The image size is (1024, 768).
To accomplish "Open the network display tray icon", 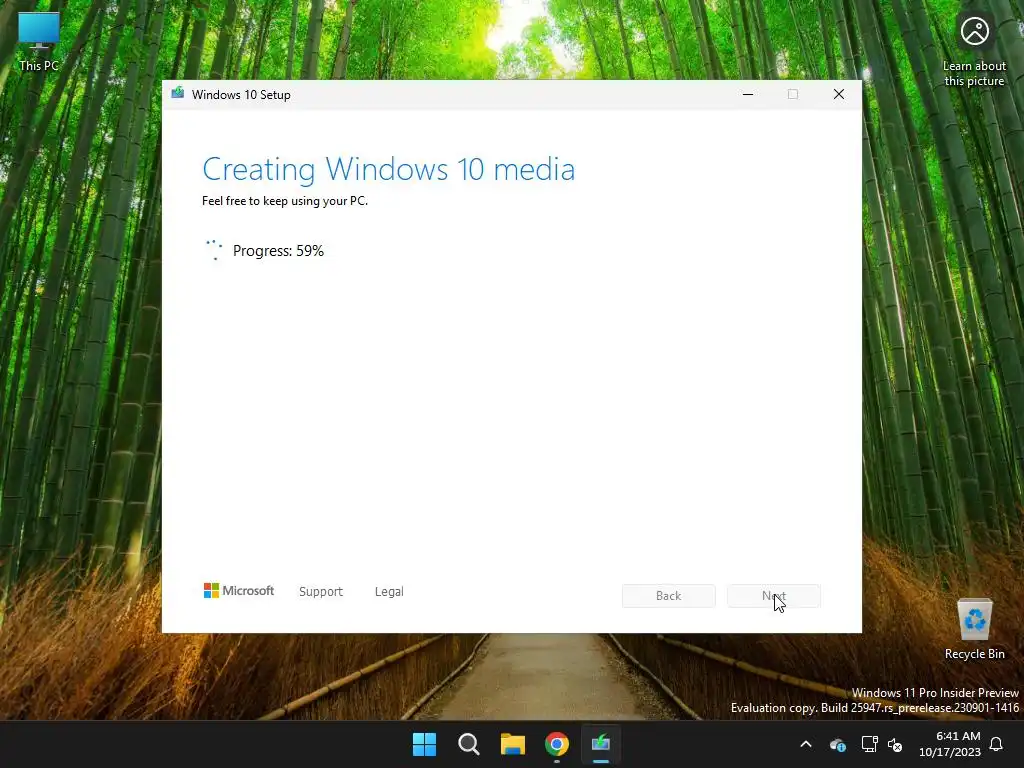I will coord(869,744).
